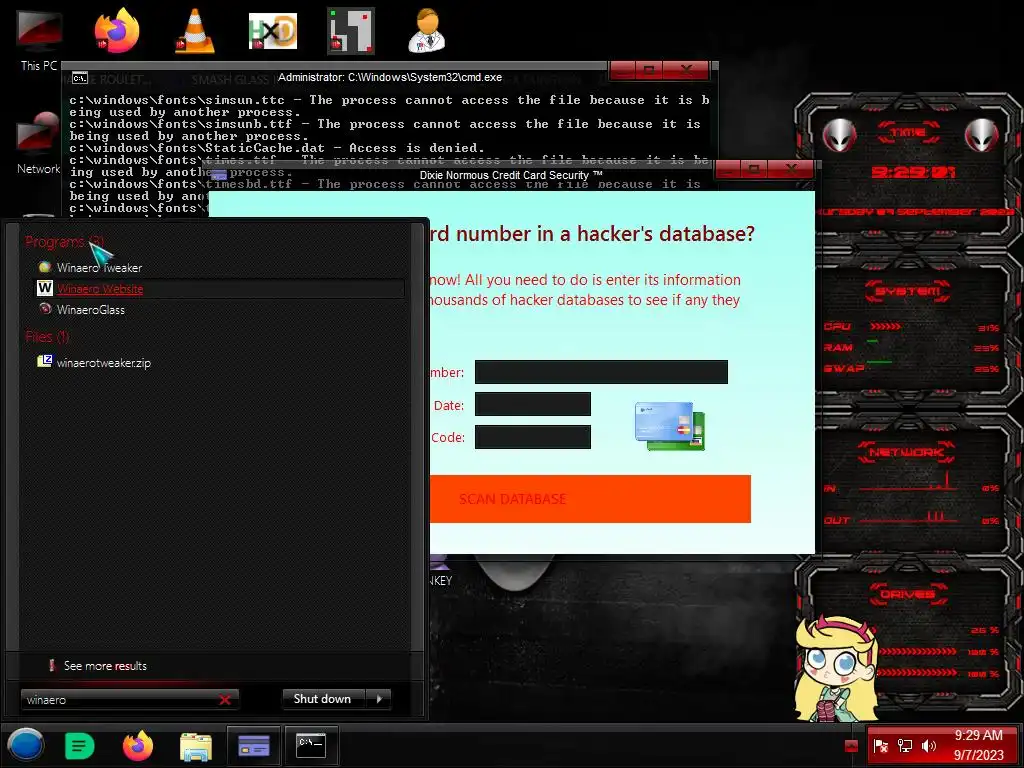
Task: Switch to cmd.exe taskbar button
Action: coord(312,745)
